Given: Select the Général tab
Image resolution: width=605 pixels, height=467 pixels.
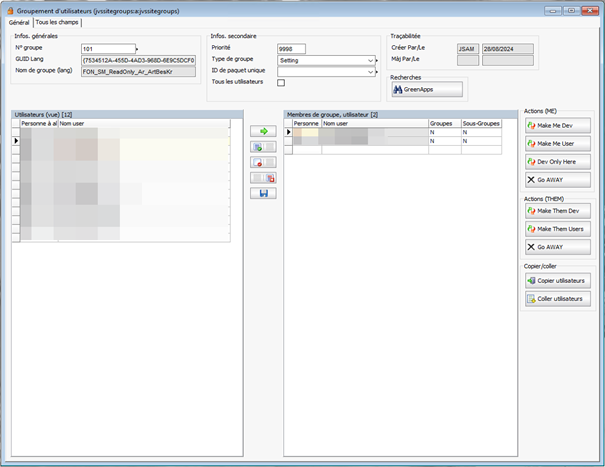Looking at the screenshot, I should pos(19,22).
